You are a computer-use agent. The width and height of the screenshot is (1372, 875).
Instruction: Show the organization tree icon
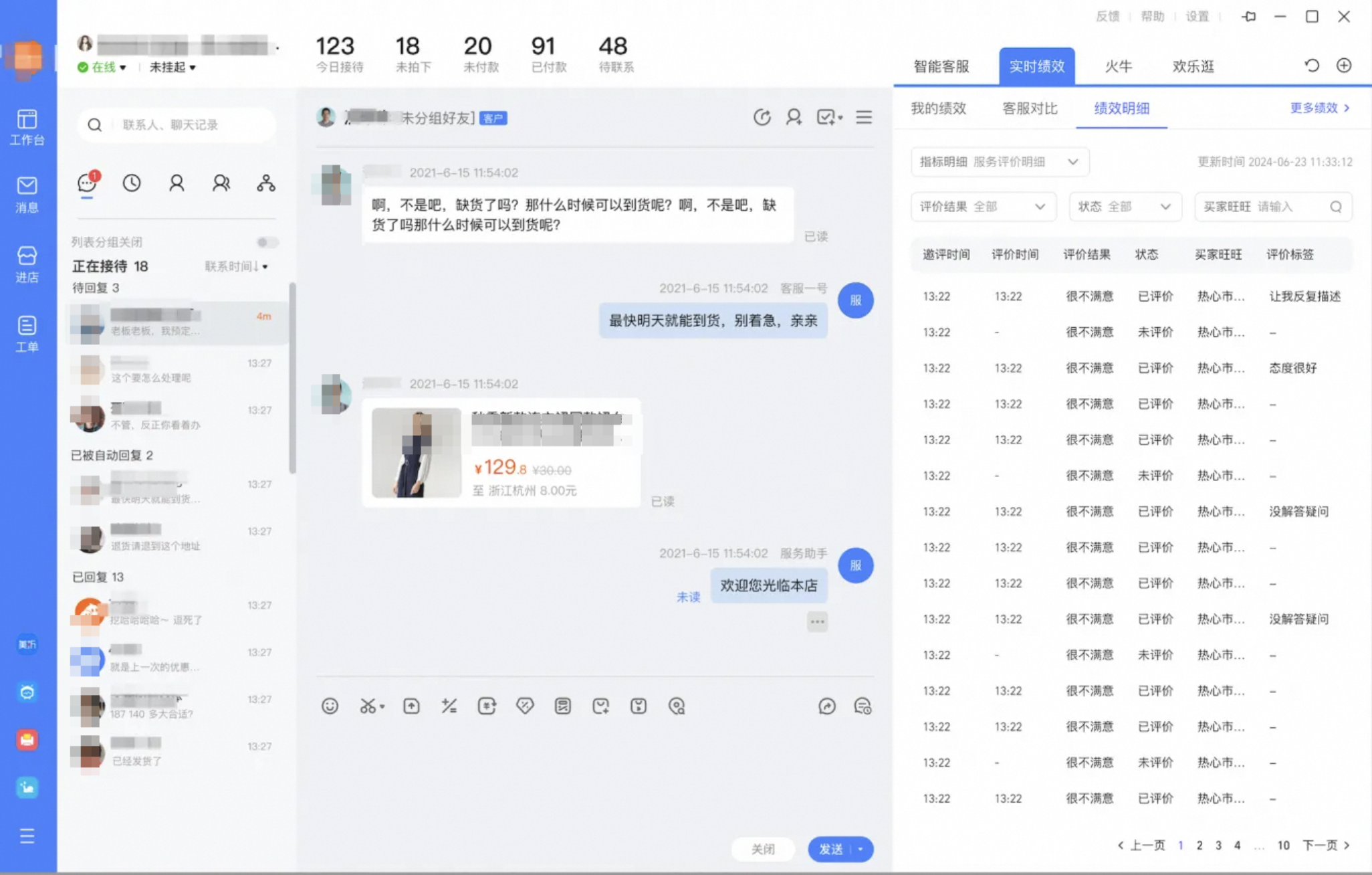pos(266,183)
